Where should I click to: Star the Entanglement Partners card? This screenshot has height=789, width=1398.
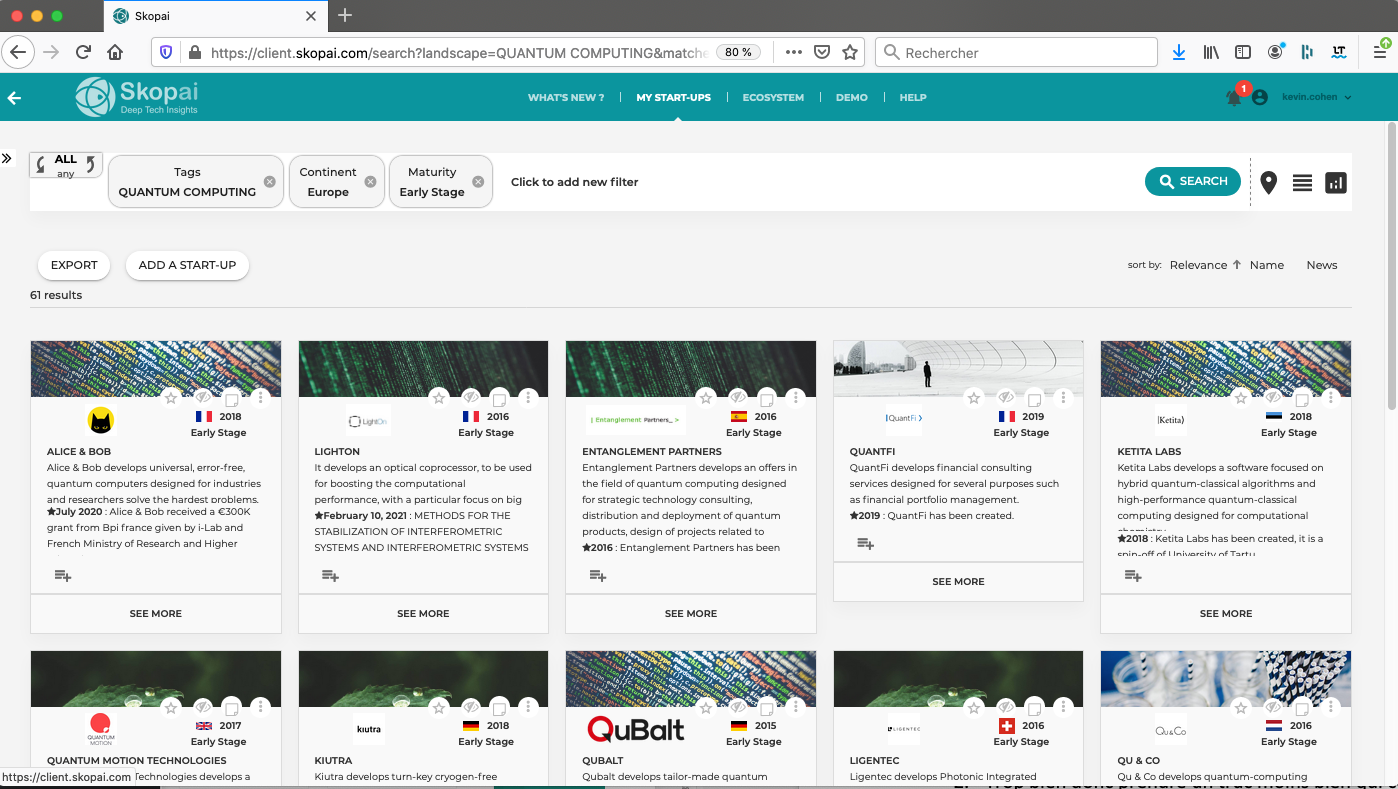pos(706,398)
